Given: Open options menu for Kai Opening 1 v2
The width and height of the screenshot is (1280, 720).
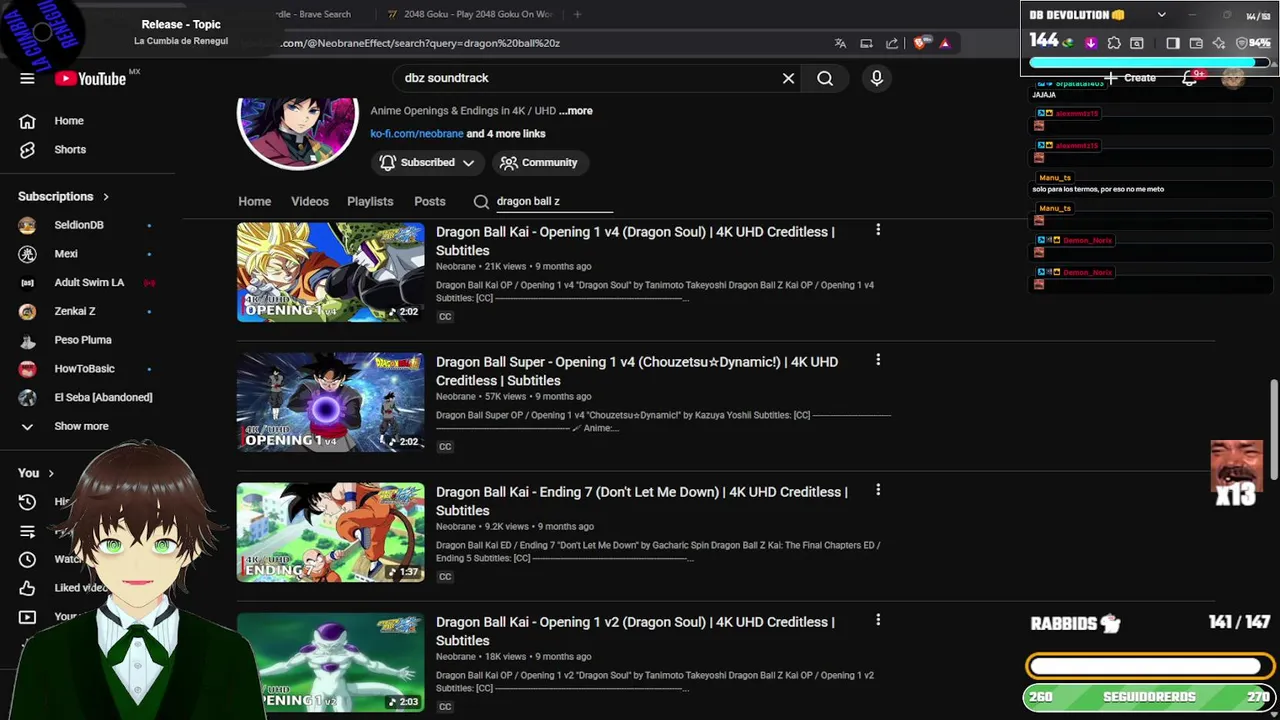Looking at the screenshot, I should [878, 620].
